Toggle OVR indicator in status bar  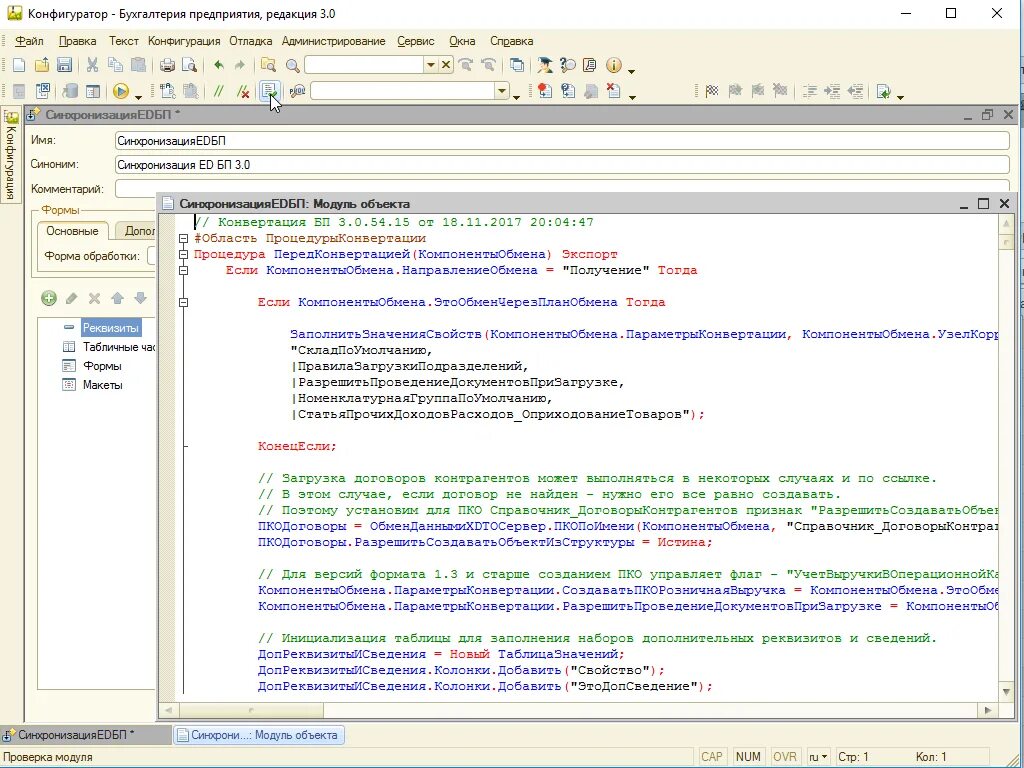point(784,757)
